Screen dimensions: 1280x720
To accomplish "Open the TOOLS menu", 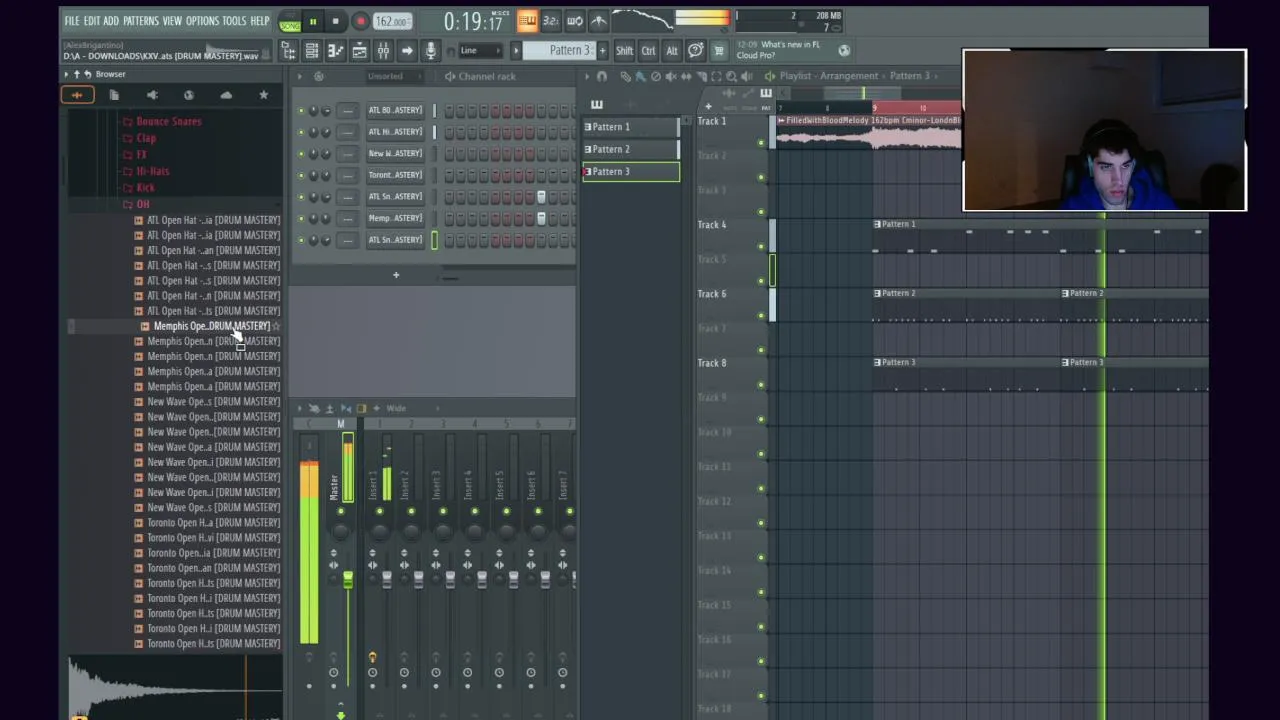I will tap(234, 21).
